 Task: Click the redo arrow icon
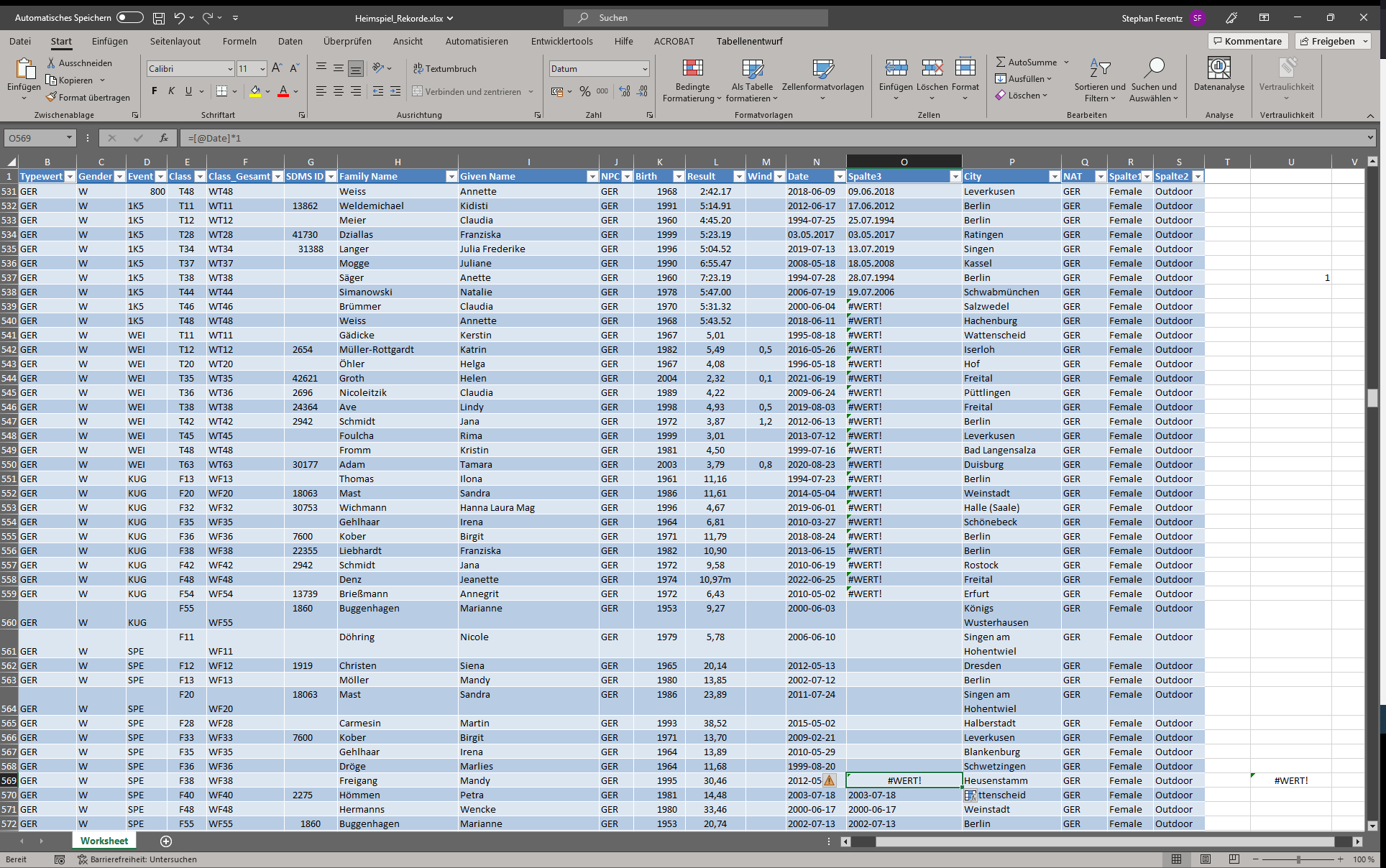coord(208,17)
